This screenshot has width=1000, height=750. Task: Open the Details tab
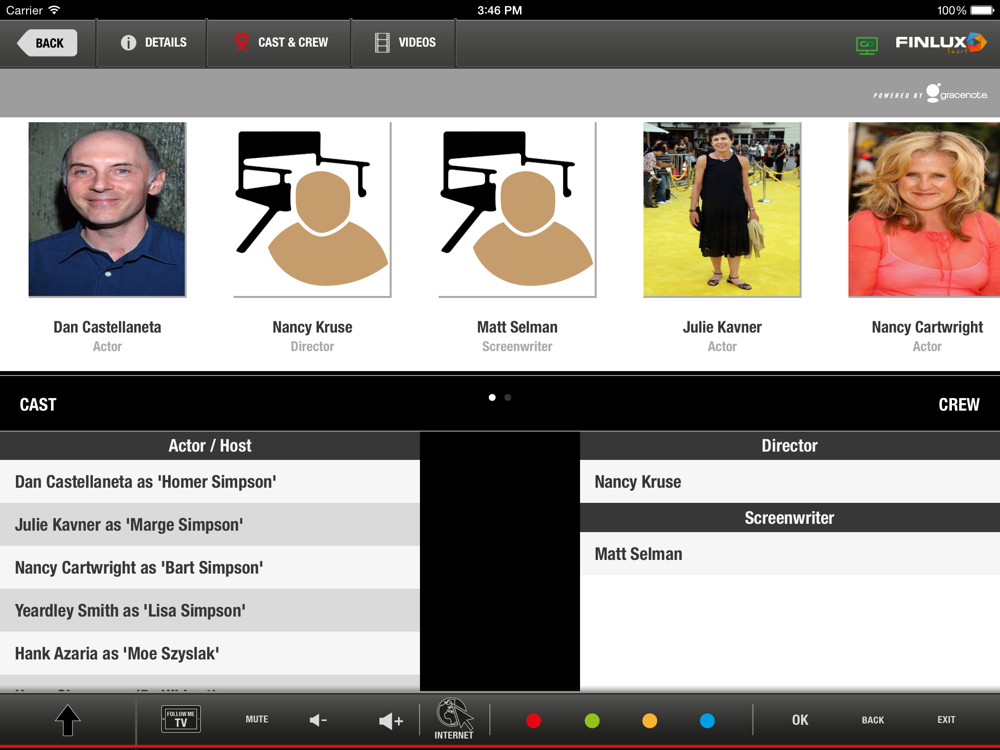(x=153, y=43)
